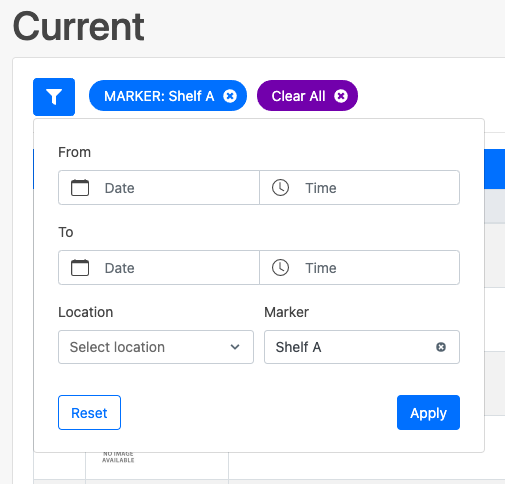505x484 pixels.
Task: Click the From label
Action: click(x=74, y=152)
